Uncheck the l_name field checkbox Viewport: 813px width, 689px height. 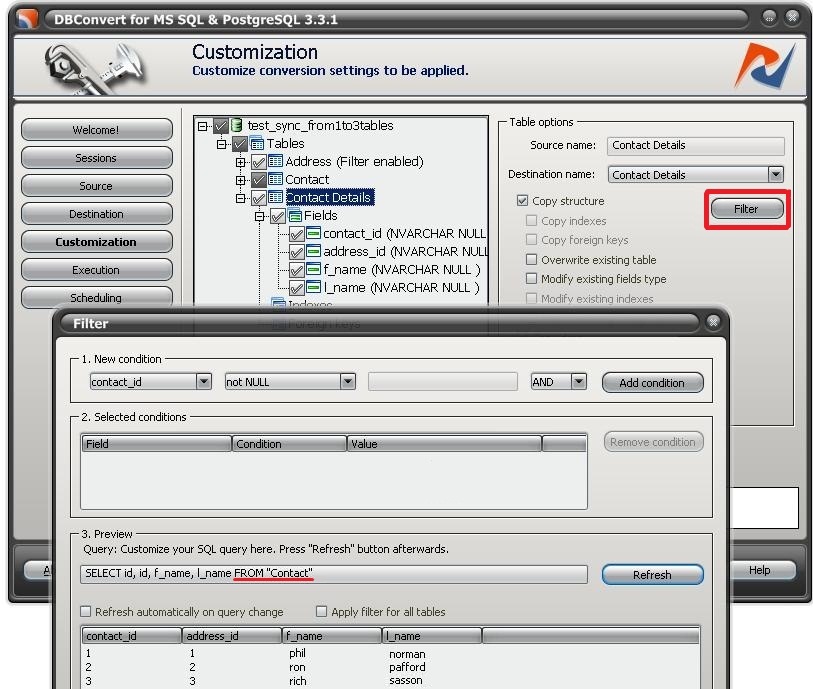pyautogui.click(x=296, y=288)
